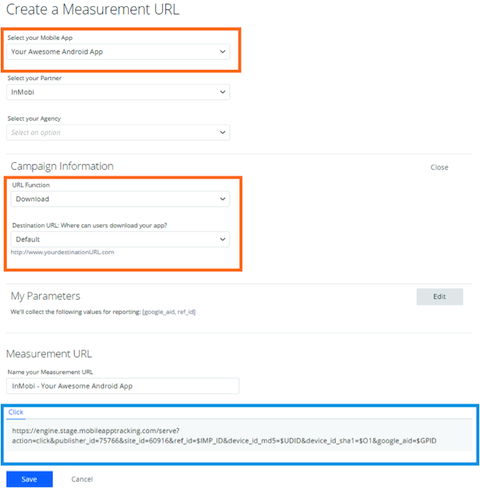This screenshot has width=480, height=498.
Task: Click the Campaign Information heading
Action: (62, 166)
